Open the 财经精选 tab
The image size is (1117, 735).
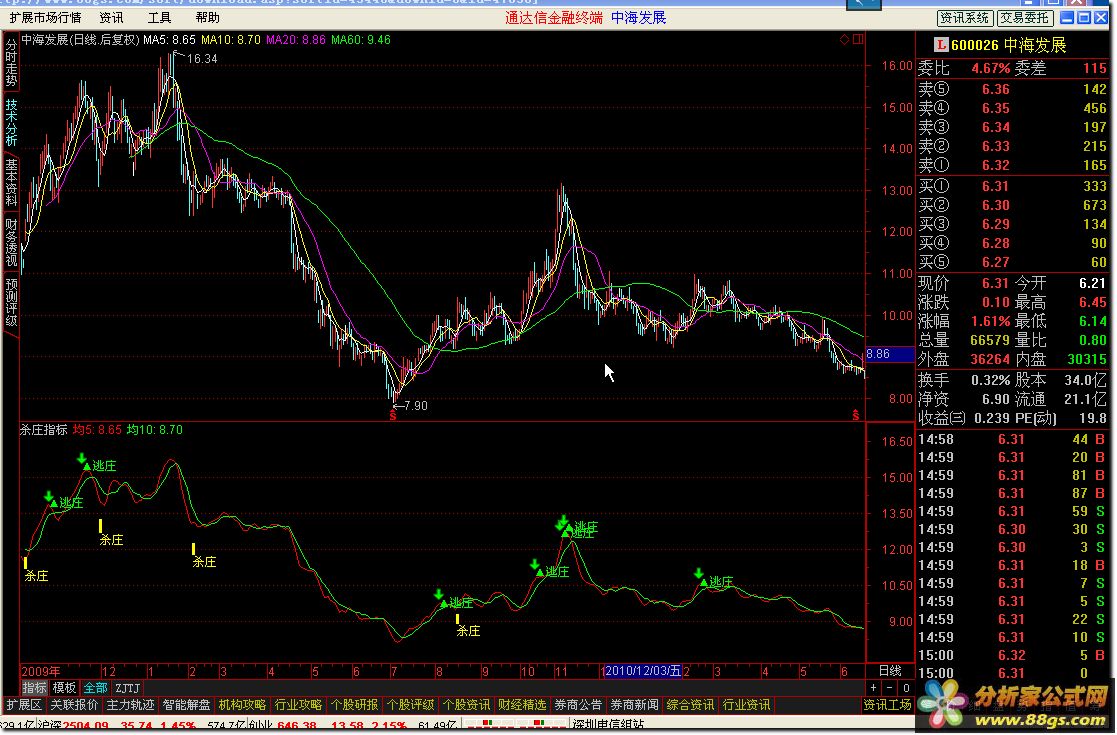pos(522,705)
